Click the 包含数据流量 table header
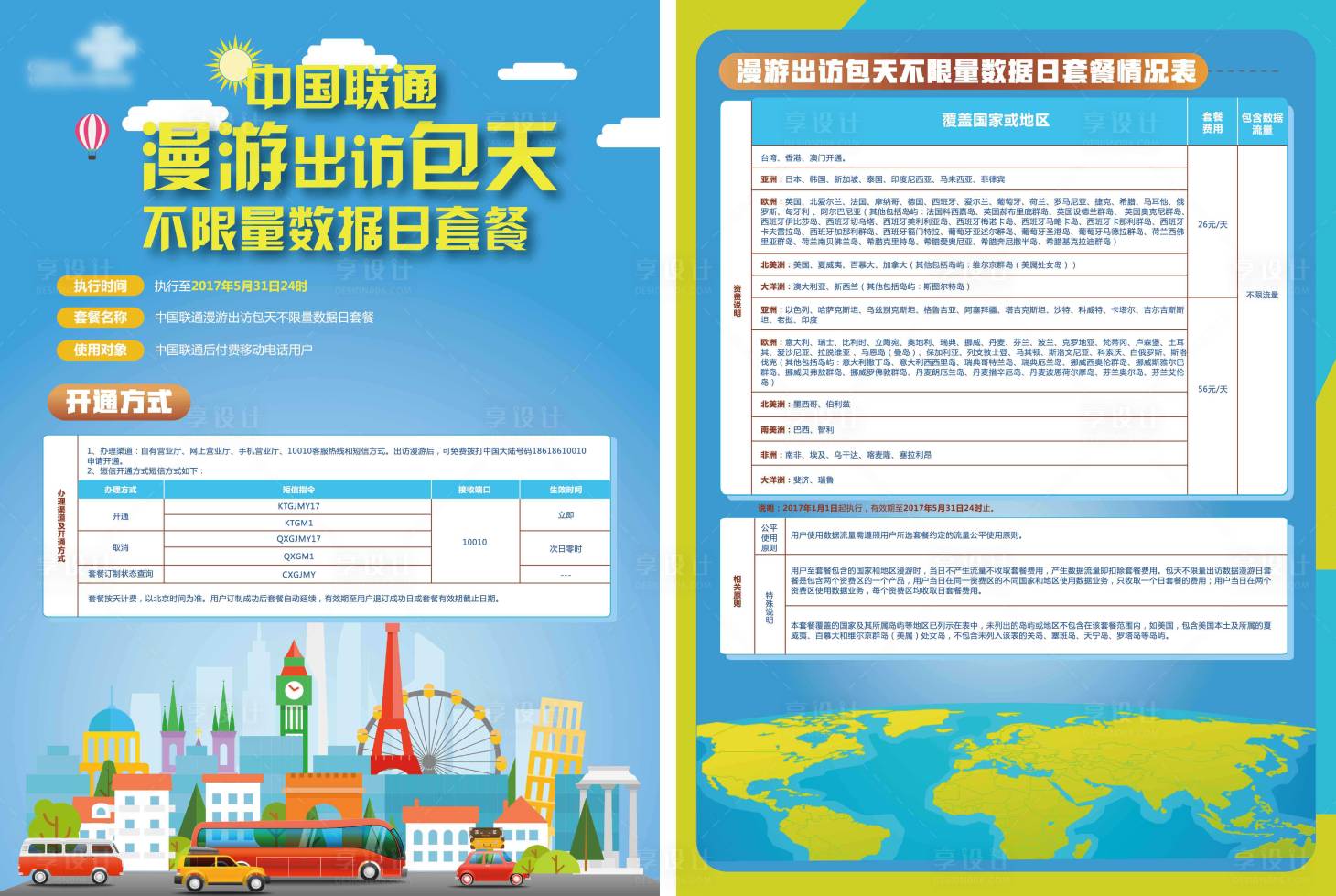The width and height of the screenshot is (1336, 896). point(1262,124)
